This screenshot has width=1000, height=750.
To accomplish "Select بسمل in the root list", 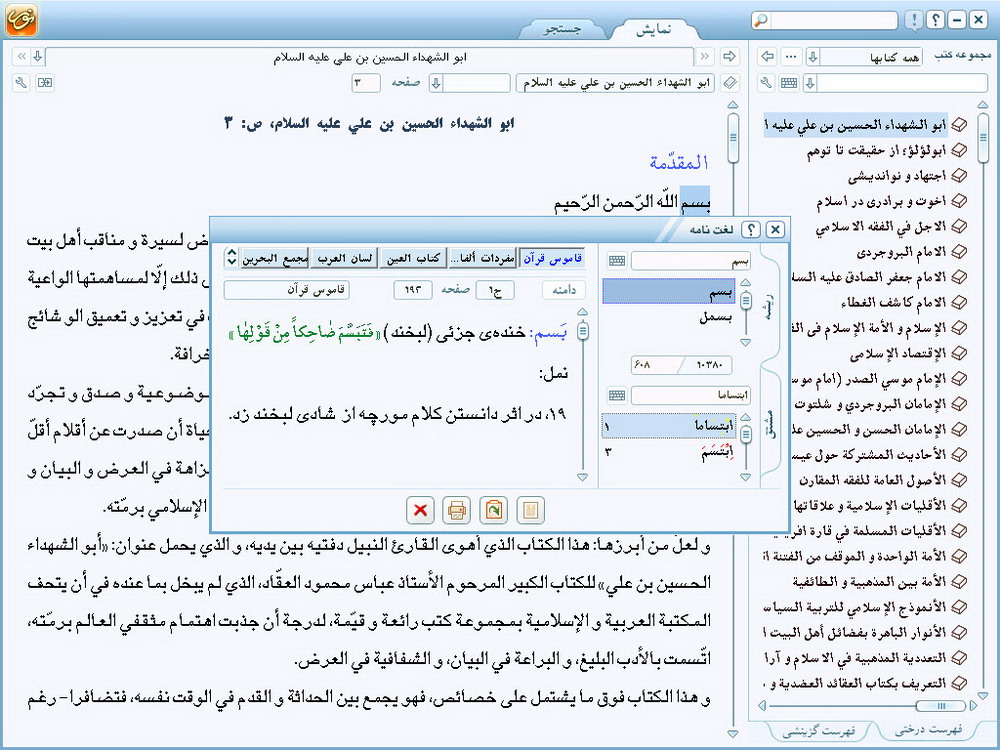I will [716, 317].
